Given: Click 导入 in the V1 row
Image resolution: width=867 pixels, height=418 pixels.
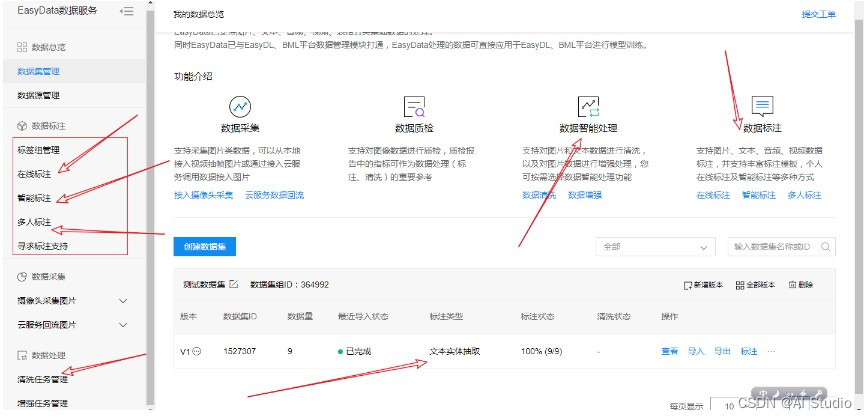Looking at the screenshot, I should click(x=696, y=351).
